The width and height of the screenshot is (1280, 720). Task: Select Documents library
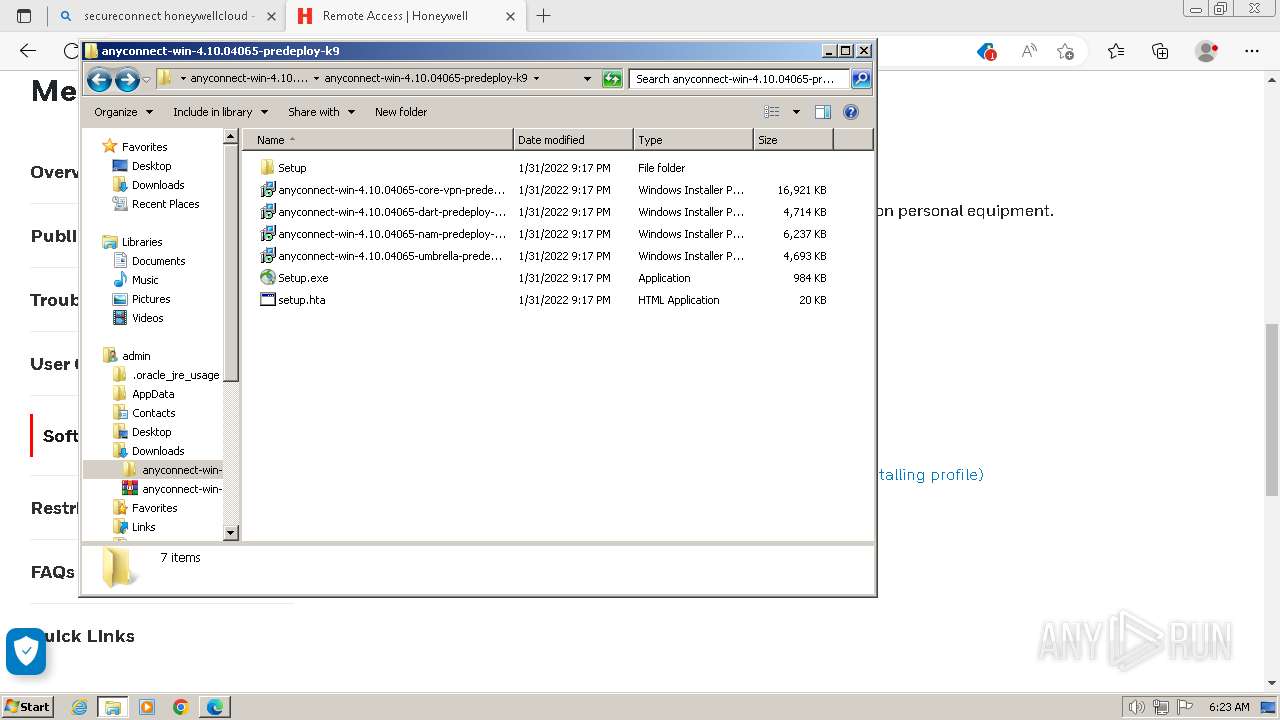click(158, 261)
